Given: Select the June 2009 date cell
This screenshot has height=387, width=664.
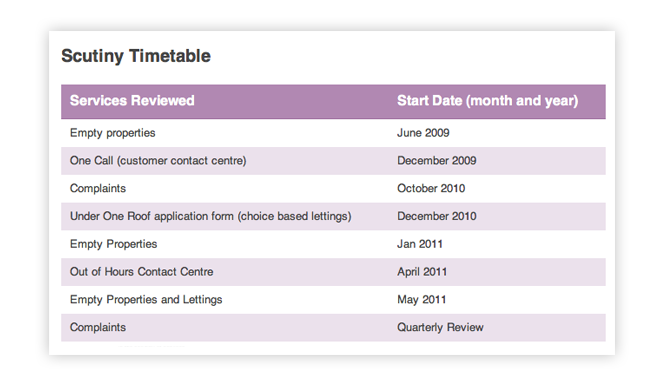Looking at the screenshot, I should [423, 133].
